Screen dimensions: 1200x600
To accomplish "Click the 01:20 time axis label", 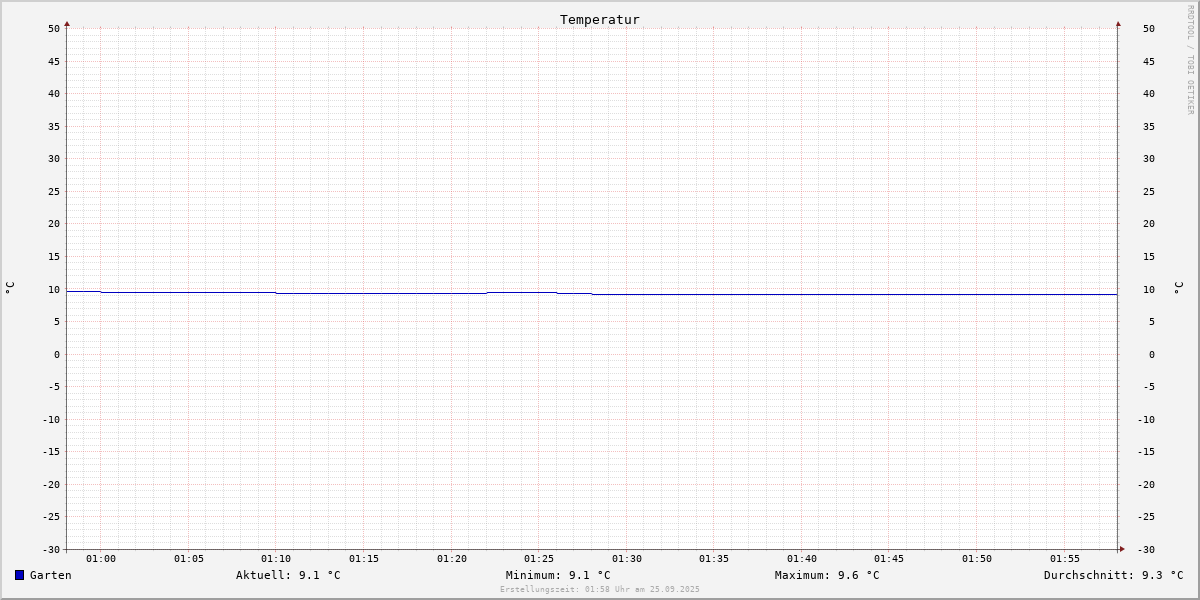I will click(x=452, y=559).
